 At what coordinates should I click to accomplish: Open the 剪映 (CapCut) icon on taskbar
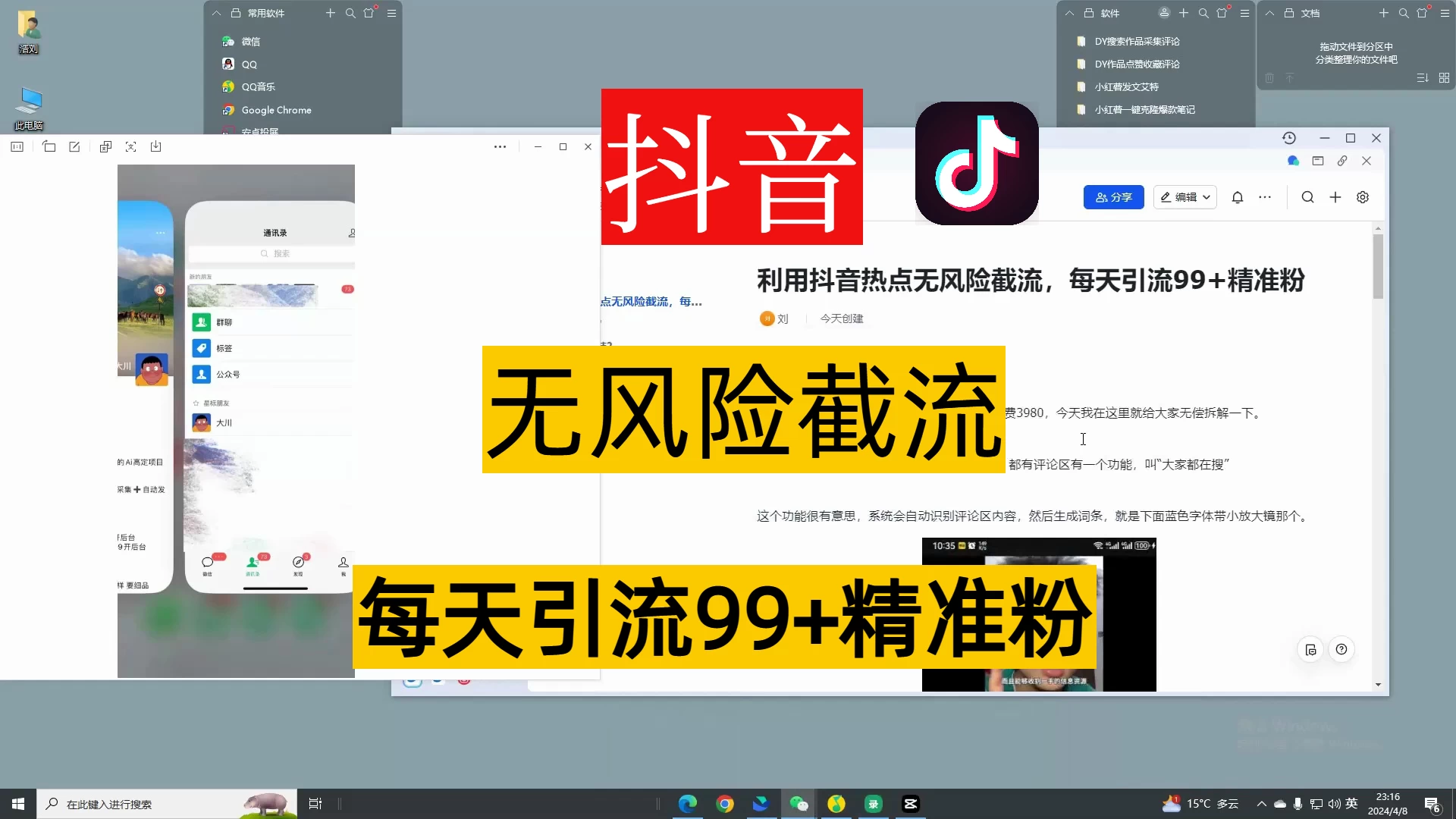point(910,804)
